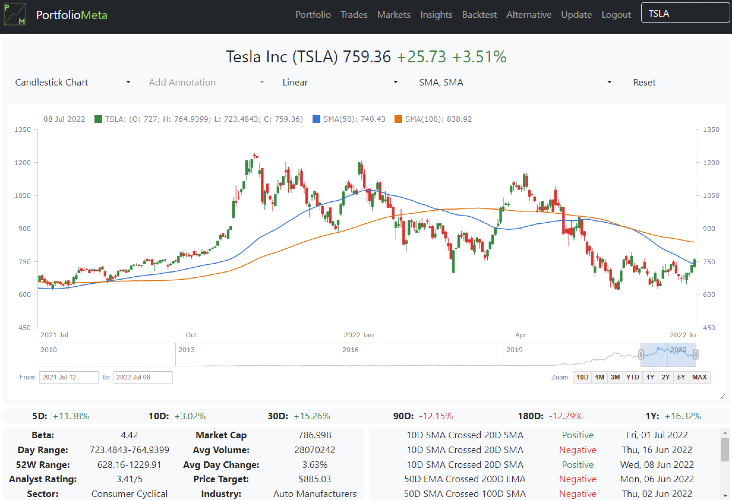732x500 pixels.
Task: Click the PortfolioMeta logo icon
Action: [x=14, y=14]
